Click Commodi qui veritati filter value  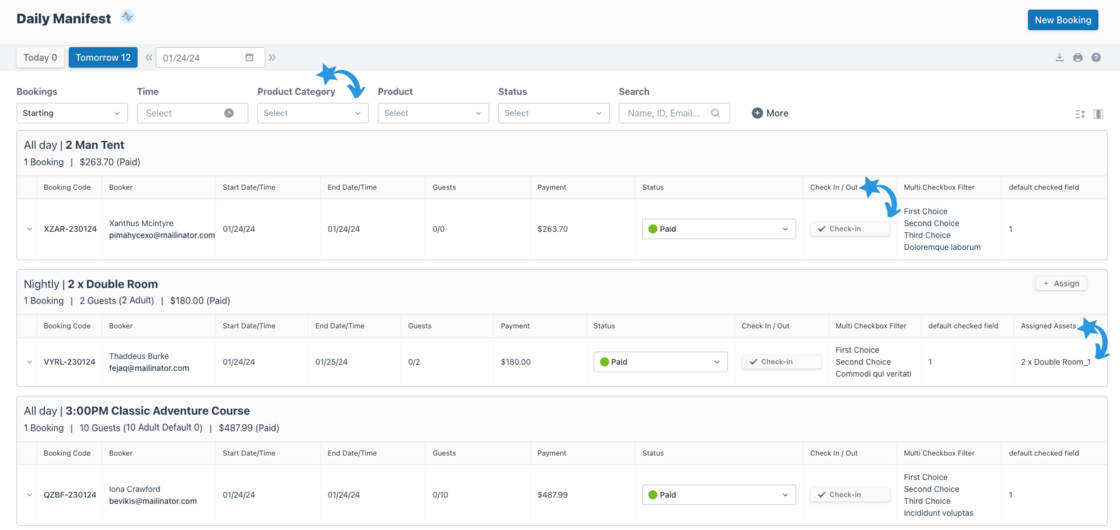[874, 374]
